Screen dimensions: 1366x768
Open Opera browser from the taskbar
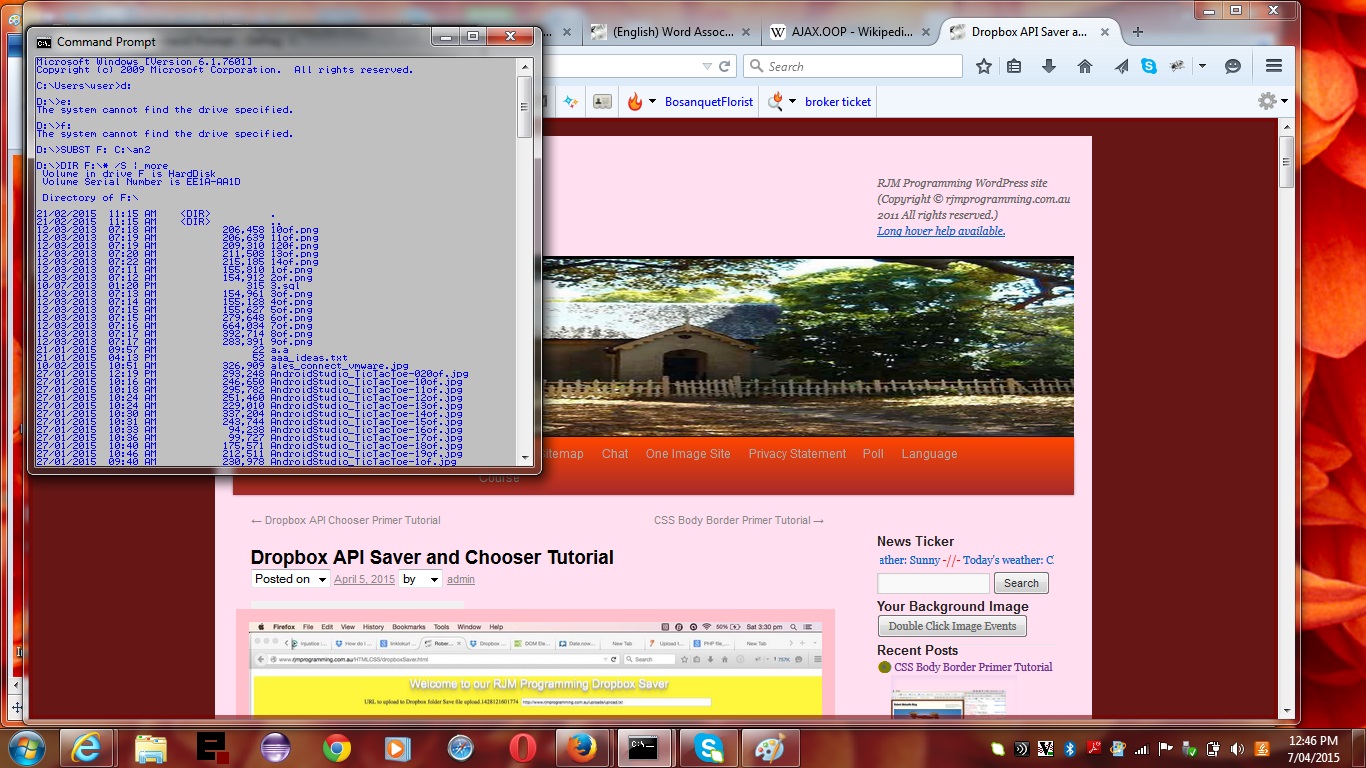522,747
